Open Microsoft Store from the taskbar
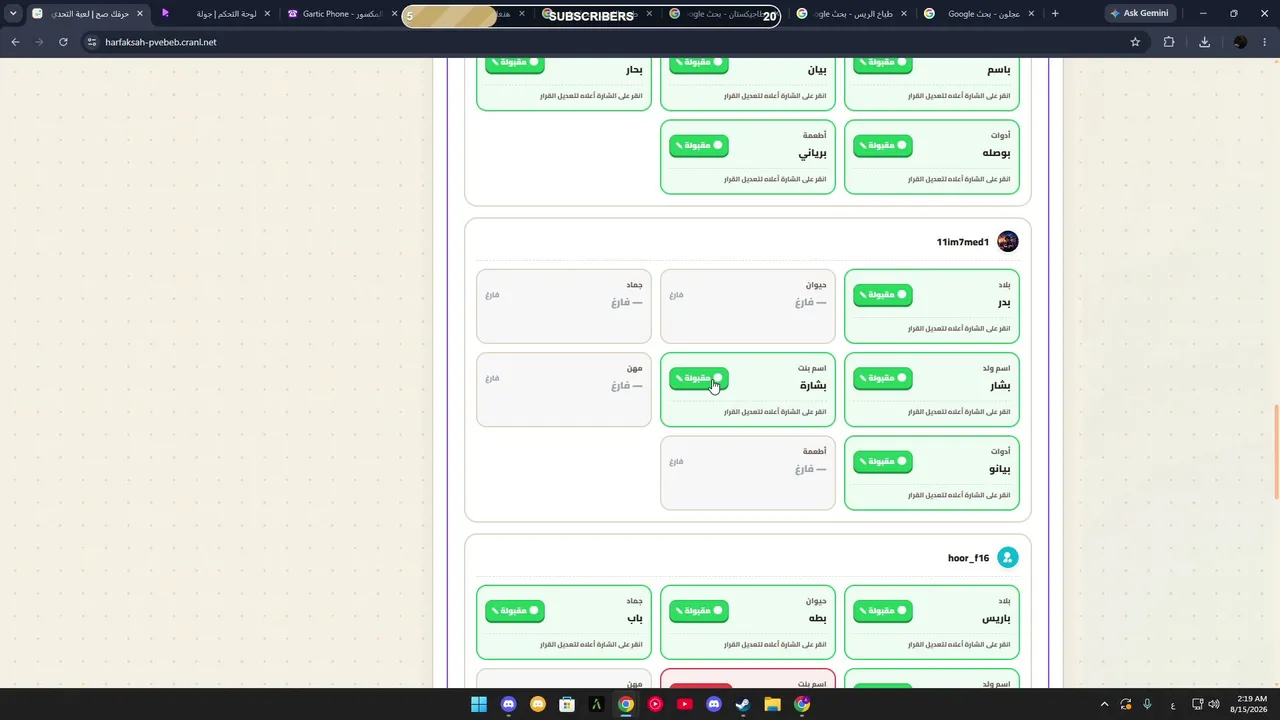Screen dimensions: 1280x720 point(567,704)
